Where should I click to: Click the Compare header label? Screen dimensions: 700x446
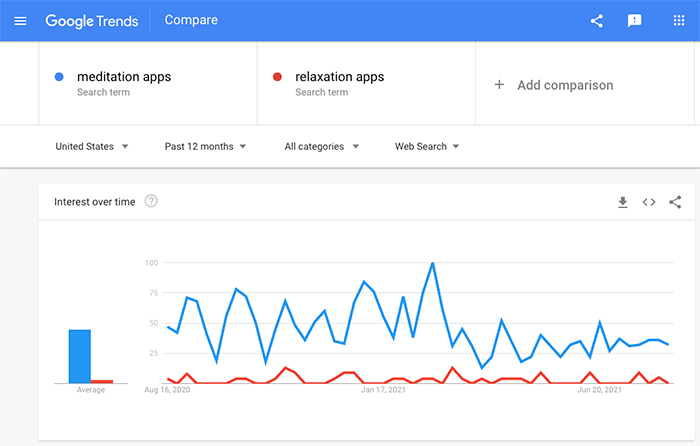tap(190, 20)
